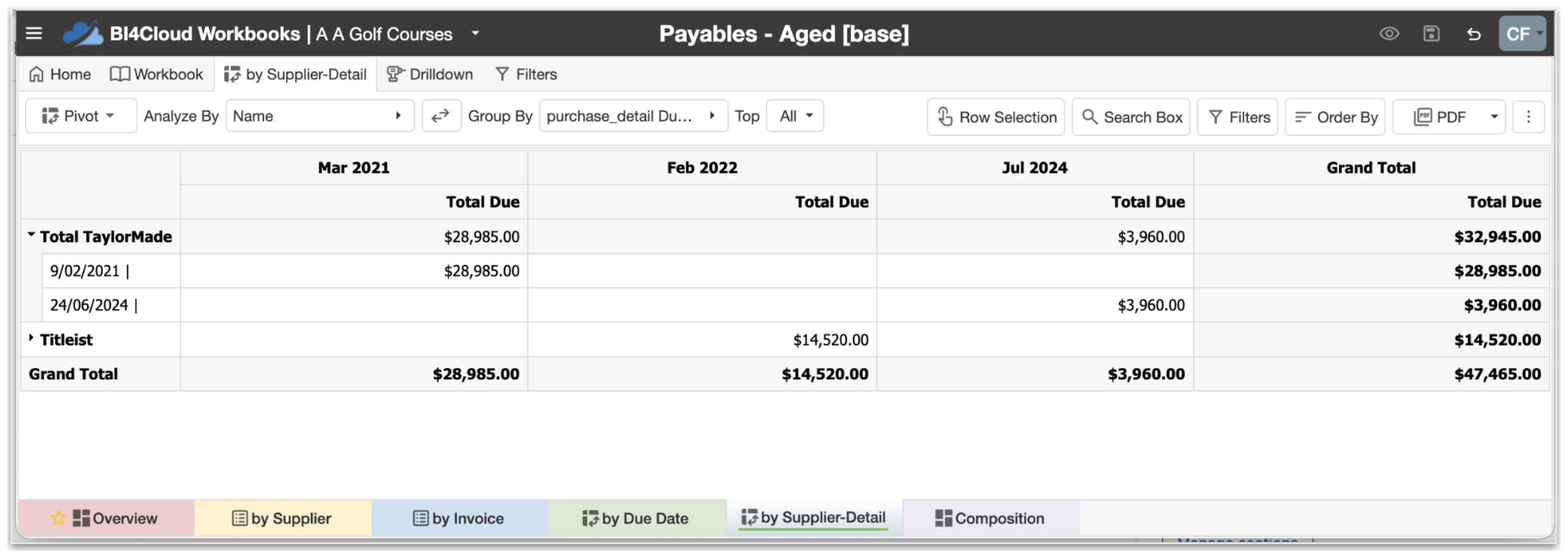
Task: Click the Jul 2024 column header
Action: [1034, 168]
